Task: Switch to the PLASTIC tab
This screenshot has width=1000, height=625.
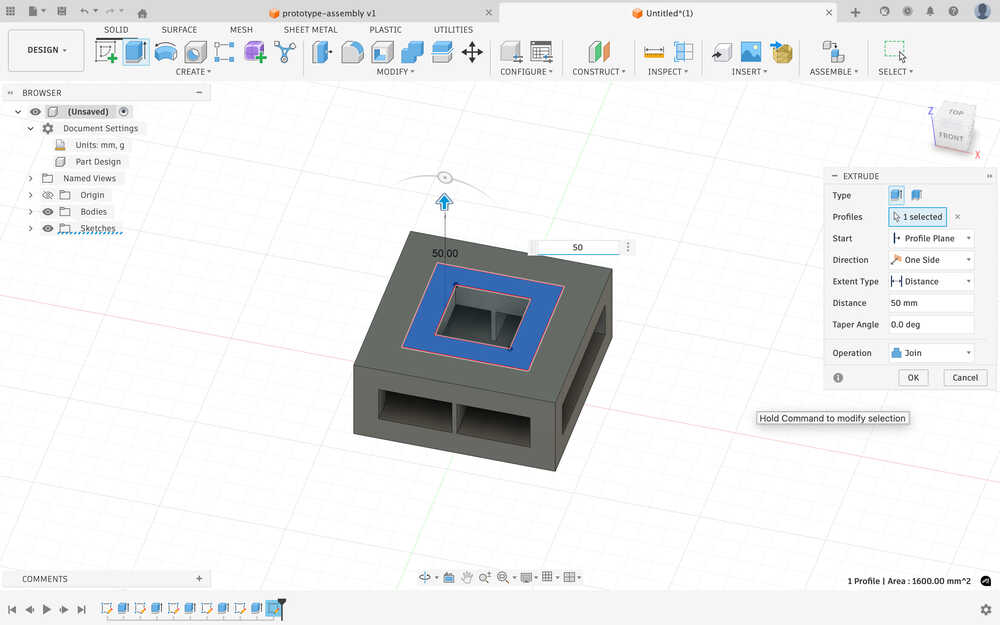Action: coord(385,29)
